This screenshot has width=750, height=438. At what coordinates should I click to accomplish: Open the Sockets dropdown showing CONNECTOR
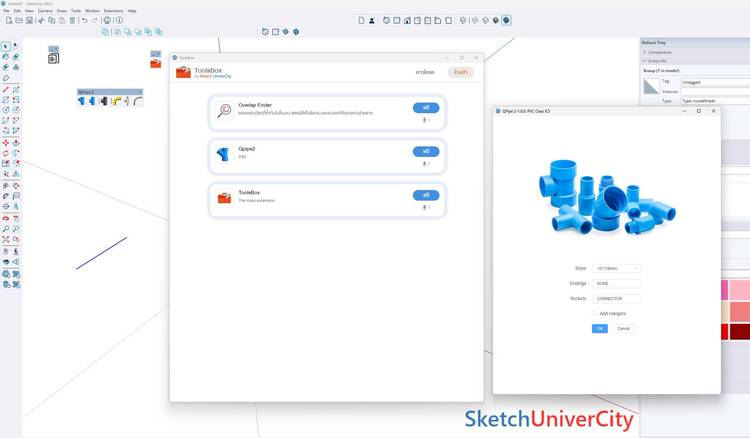pyautogui.click(x=616, y=298)
